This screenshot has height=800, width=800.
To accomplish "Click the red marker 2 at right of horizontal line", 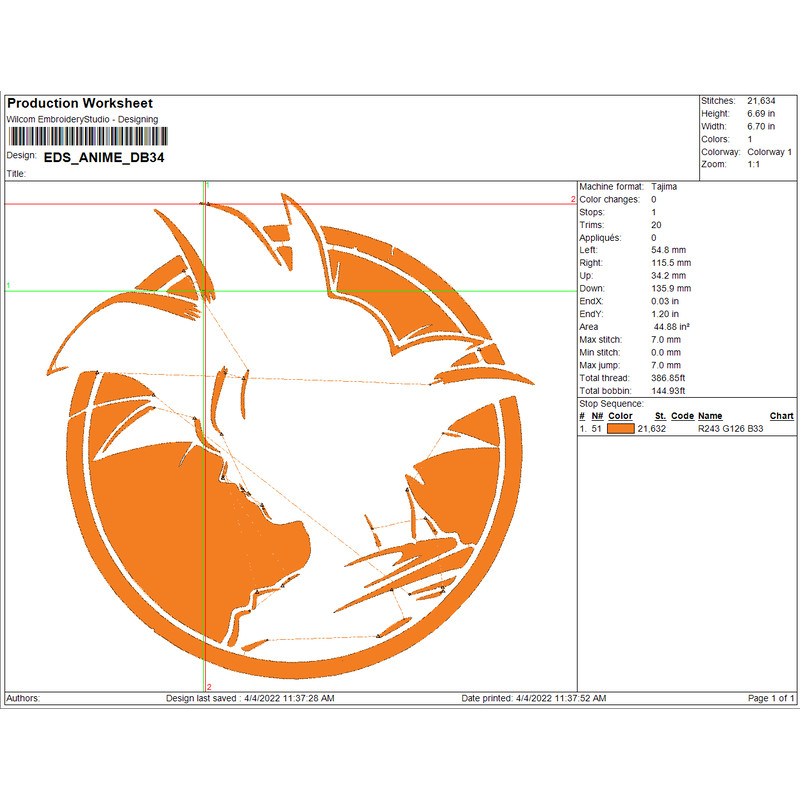I will [x=573, y=200].
